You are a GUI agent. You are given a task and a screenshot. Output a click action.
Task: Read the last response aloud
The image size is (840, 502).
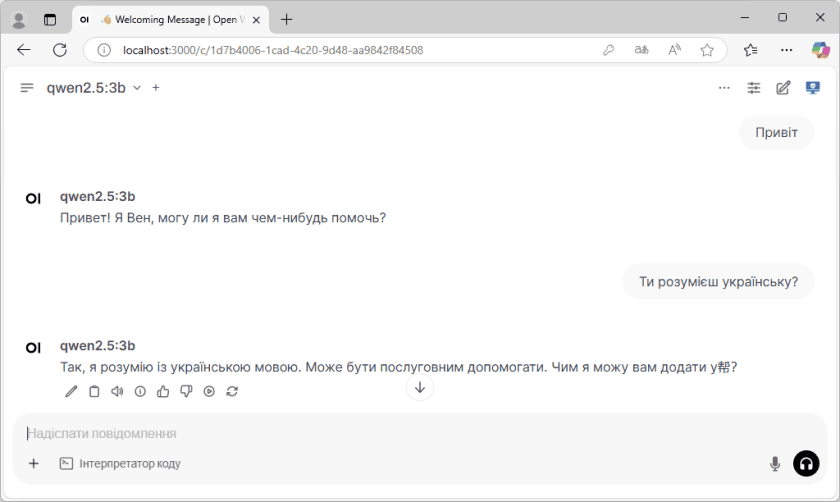(117, 391)
